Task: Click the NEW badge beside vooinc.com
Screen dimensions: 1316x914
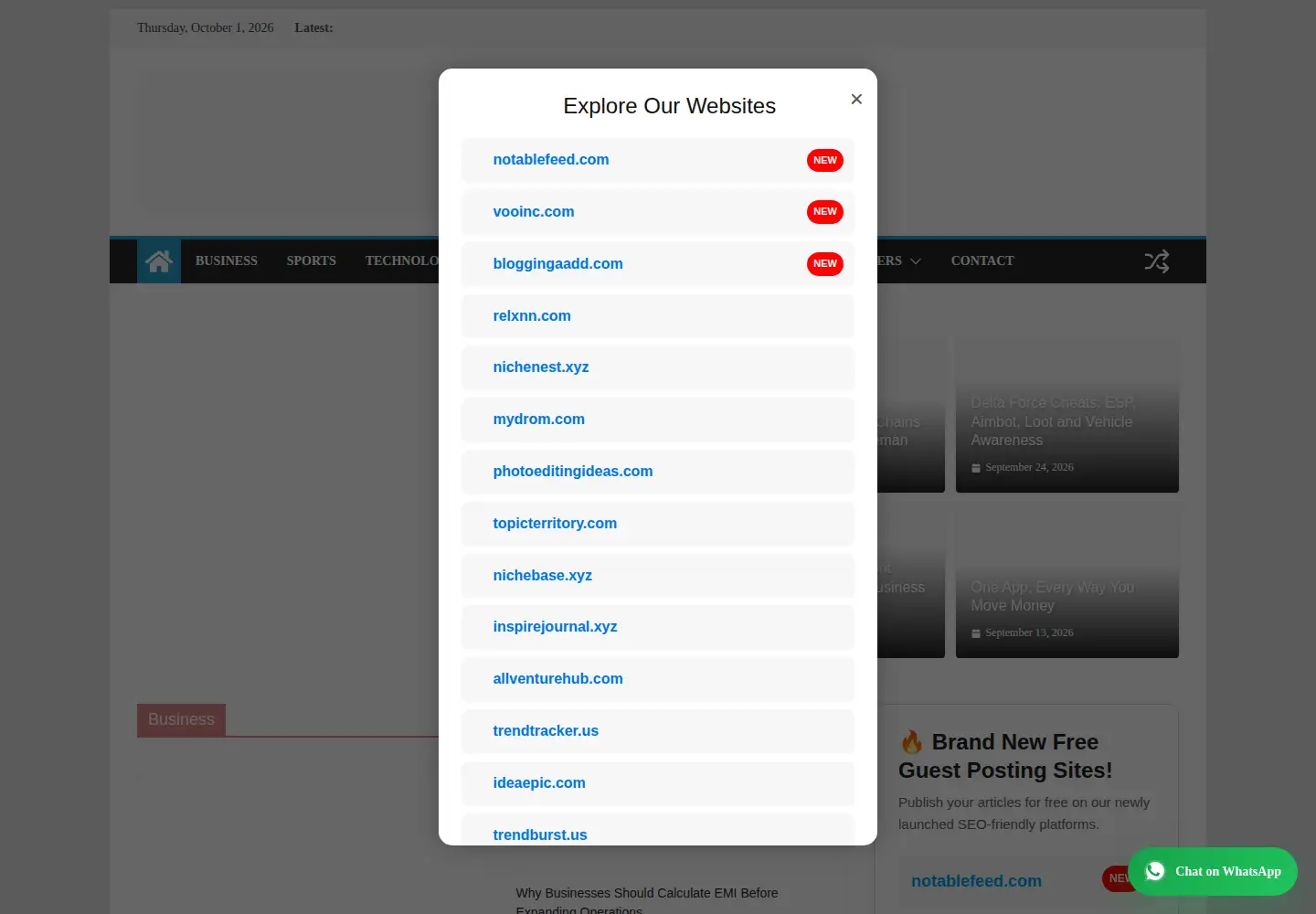Action: pyautogui.click(x=825, y=212)
